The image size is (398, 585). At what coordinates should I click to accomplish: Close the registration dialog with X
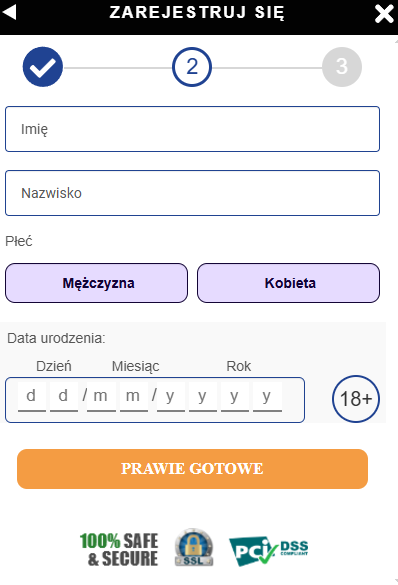384,14
